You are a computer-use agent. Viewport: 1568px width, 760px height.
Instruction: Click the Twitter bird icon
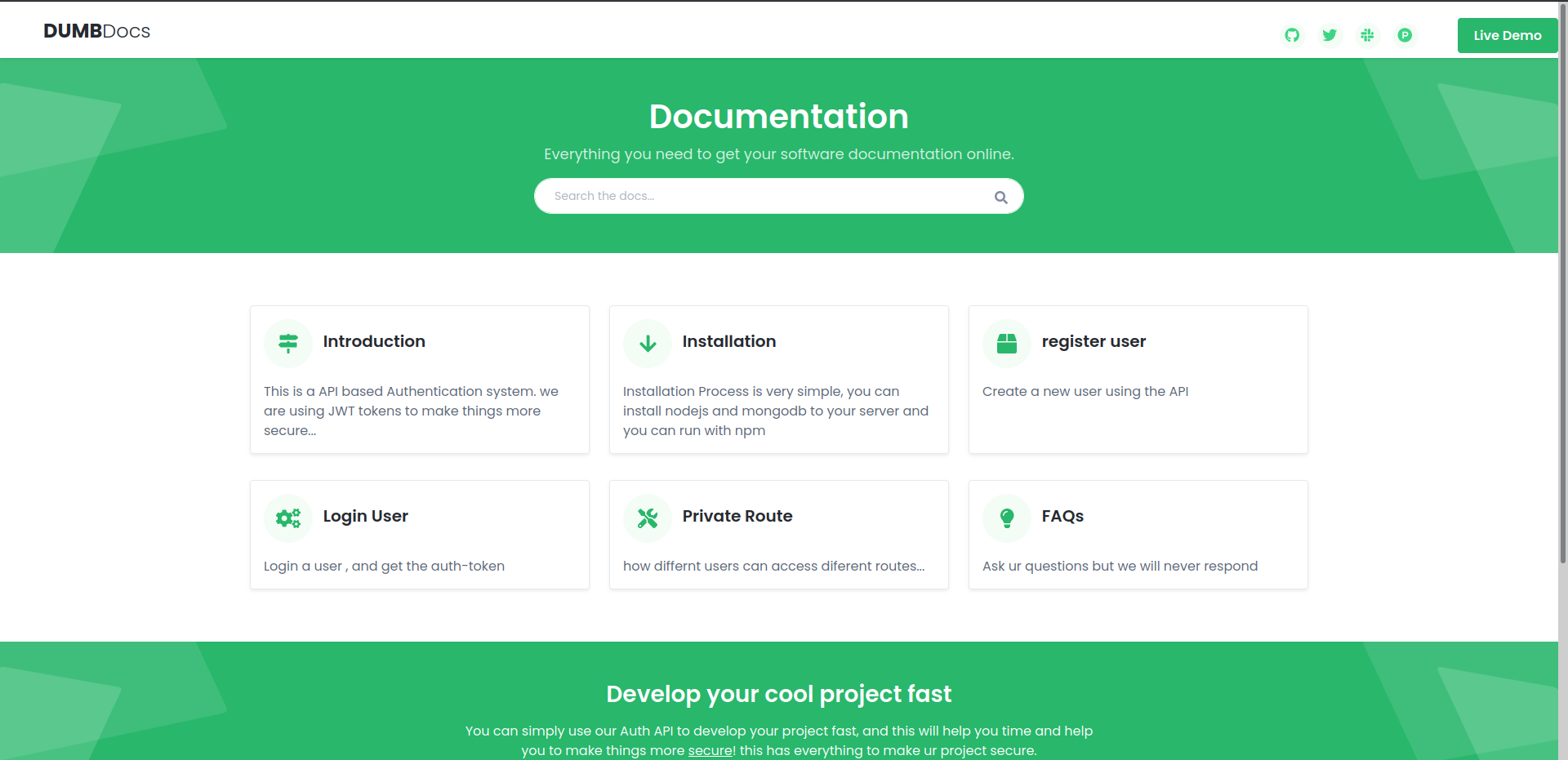pyautogui.click(x=1330, y=35)
